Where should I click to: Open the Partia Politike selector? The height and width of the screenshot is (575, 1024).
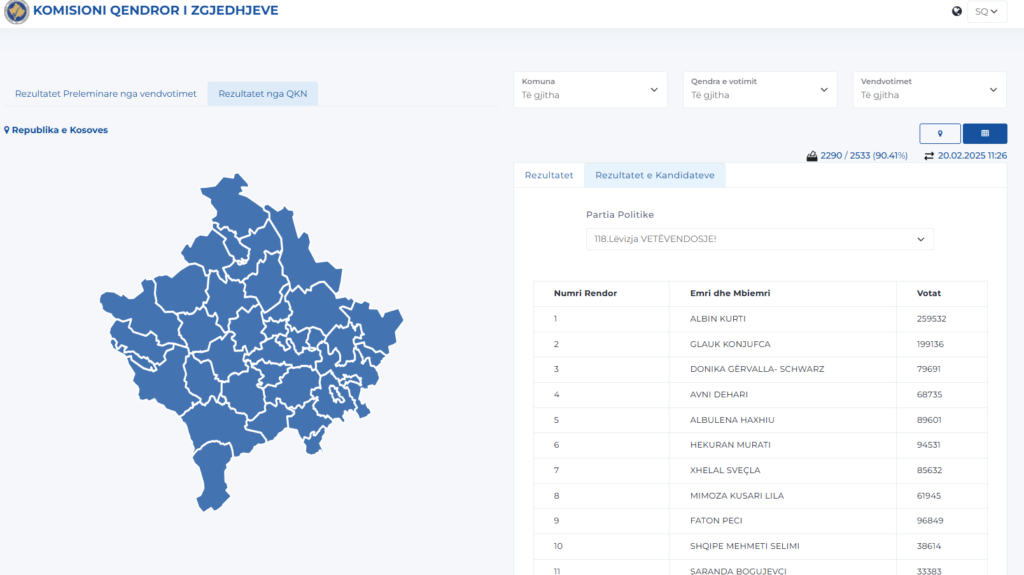(x=759, y=239)
